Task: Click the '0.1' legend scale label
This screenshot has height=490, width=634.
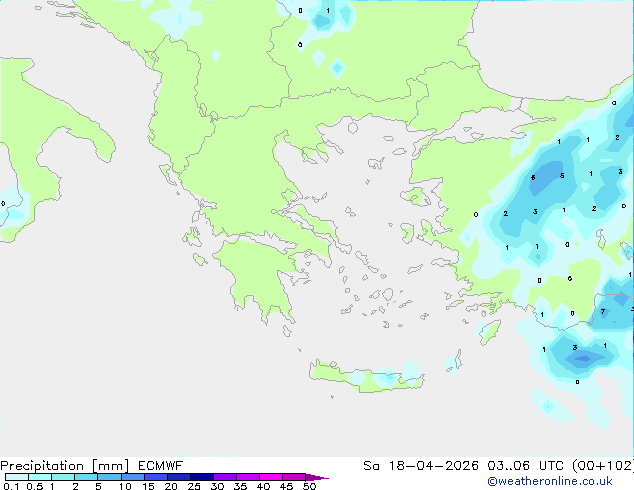Action: 11,486
